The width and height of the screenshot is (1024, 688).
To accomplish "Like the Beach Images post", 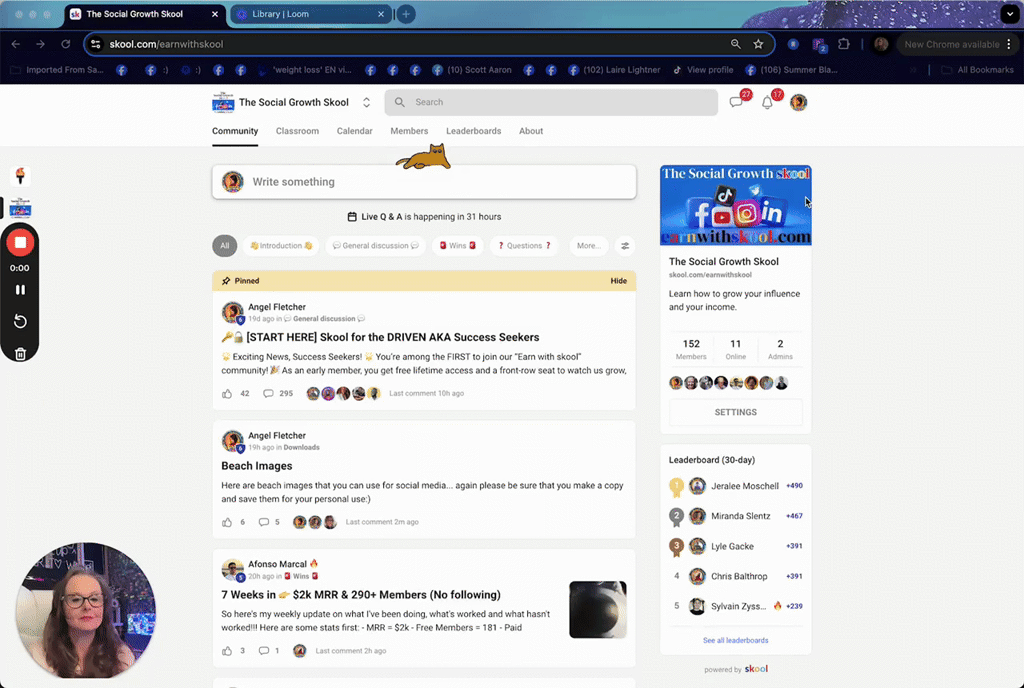I will pyautogui.click(x=227, y=522).
